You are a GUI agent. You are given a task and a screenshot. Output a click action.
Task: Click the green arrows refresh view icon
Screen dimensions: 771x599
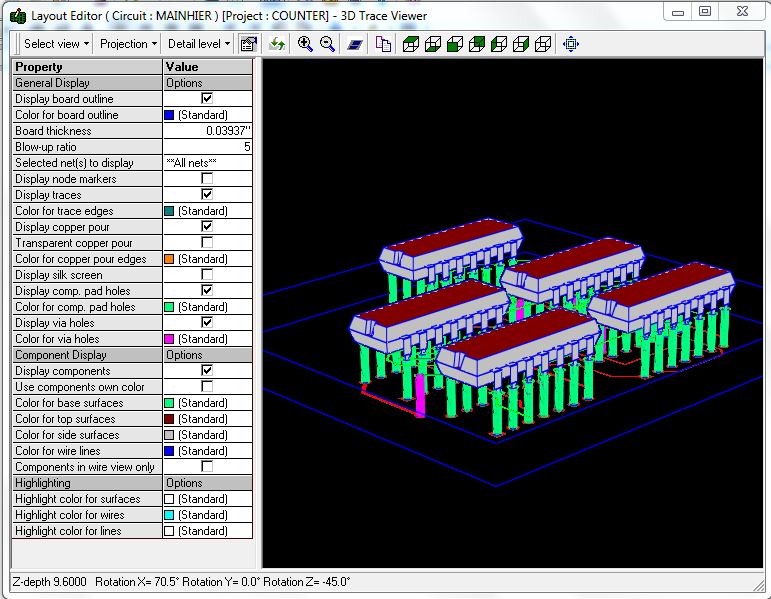(277, 44)
